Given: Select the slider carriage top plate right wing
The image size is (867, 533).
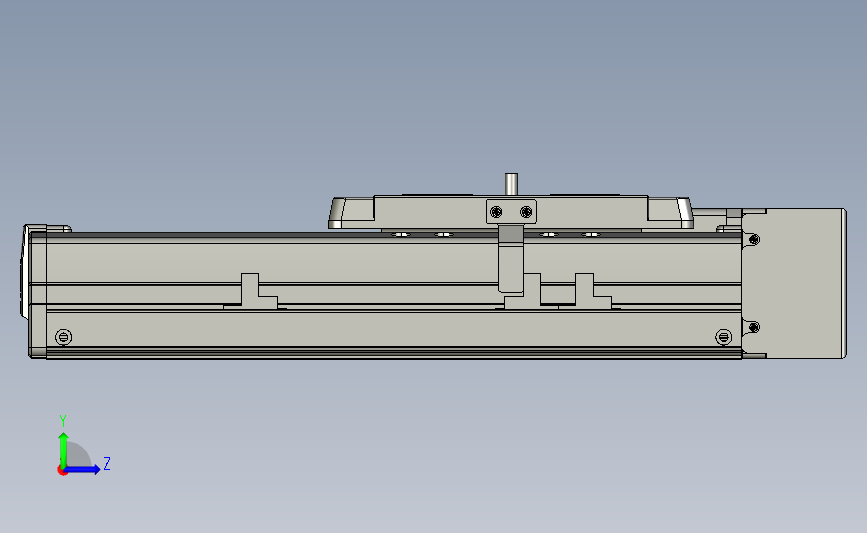Looking at the screenshot, I should point(670,212).
